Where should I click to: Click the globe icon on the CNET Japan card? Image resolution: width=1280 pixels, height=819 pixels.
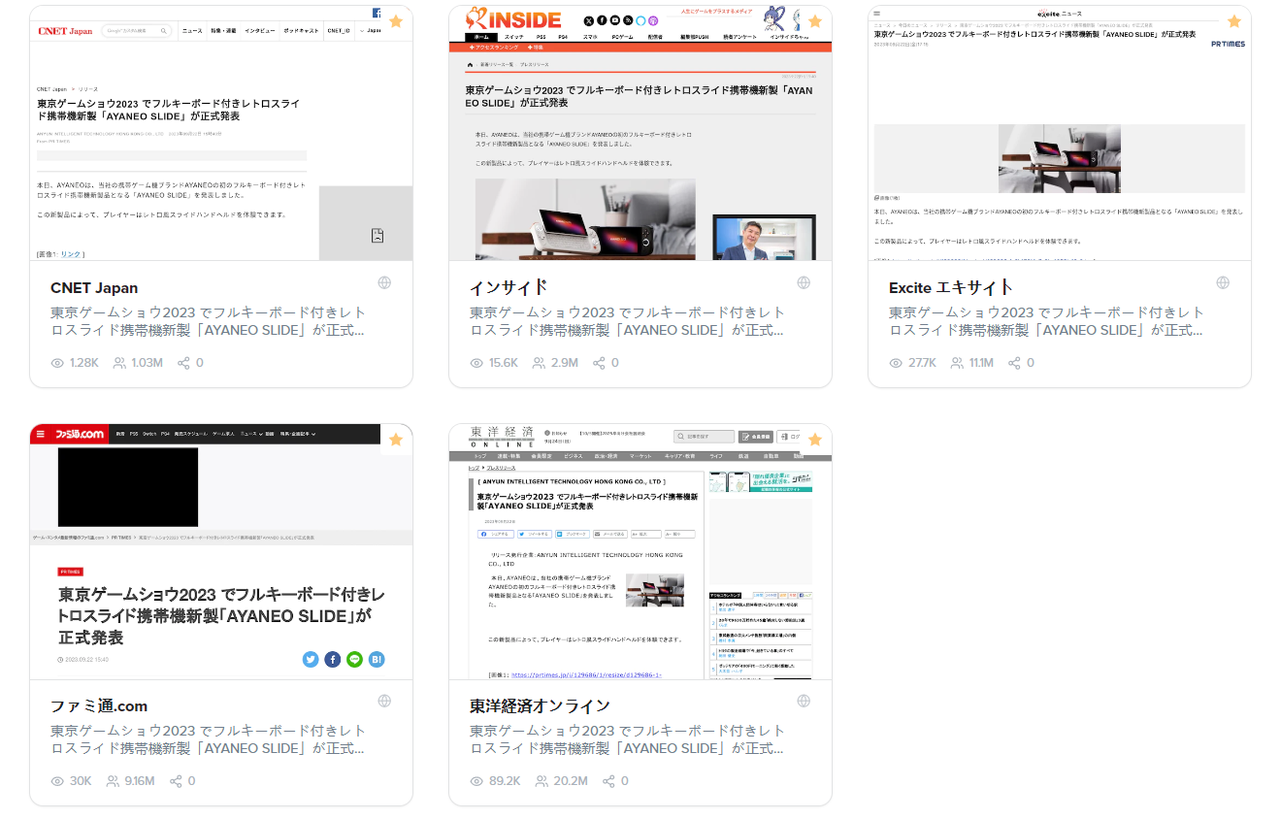pyautogui.click(x=384, y=283)
